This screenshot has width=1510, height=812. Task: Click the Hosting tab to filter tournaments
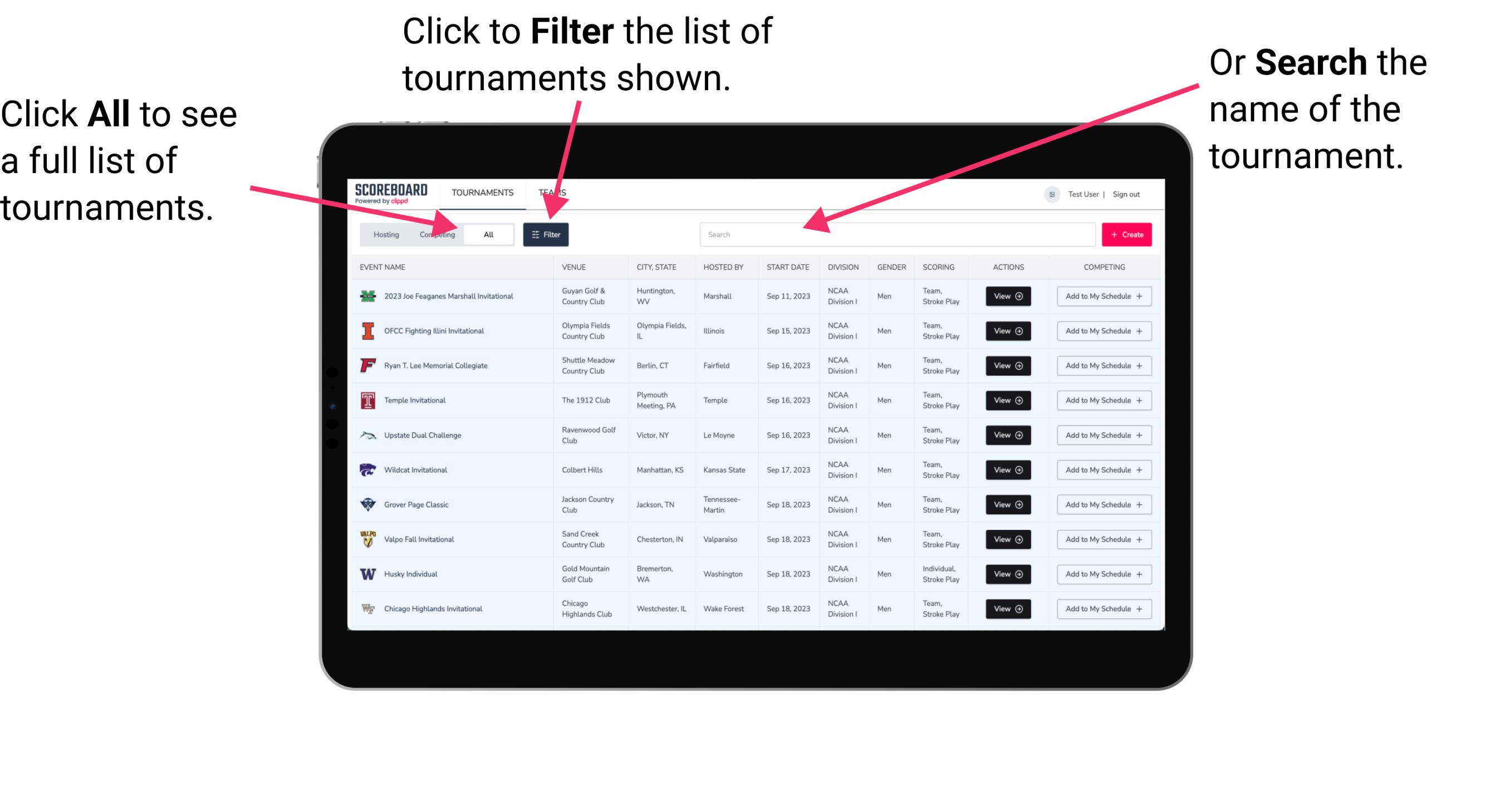point(385,234)
